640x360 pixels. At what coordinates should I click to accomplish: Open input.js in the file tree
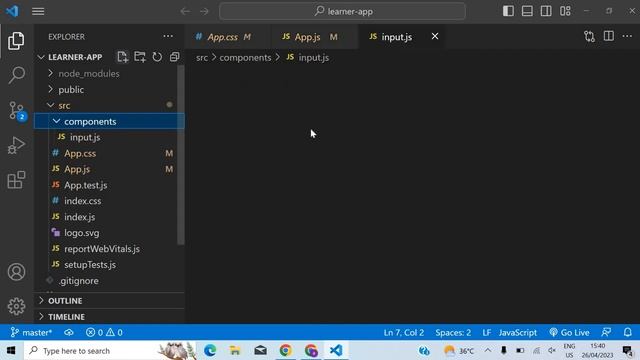[109, 137]
